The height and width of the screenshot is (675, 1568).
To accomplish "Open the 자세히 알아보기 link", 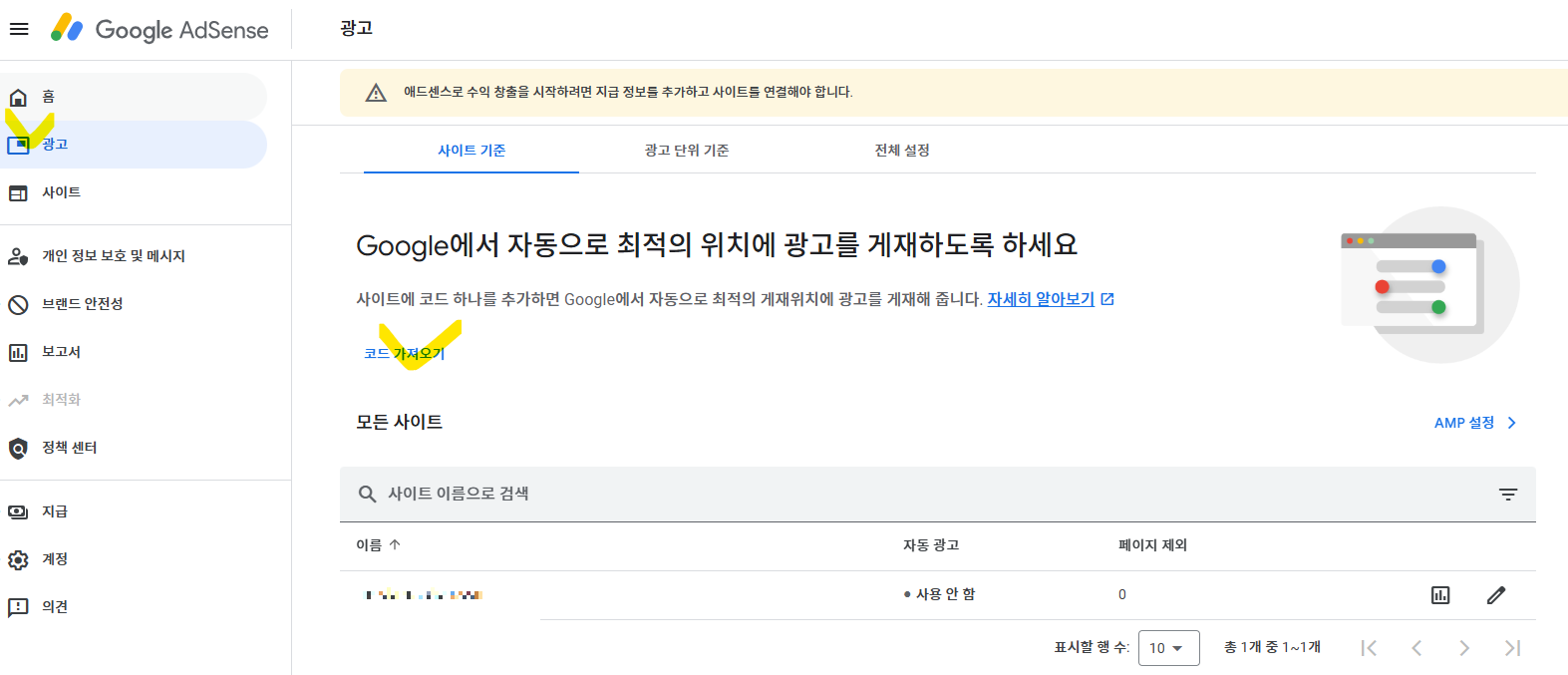I will [x=1041, y=299].
